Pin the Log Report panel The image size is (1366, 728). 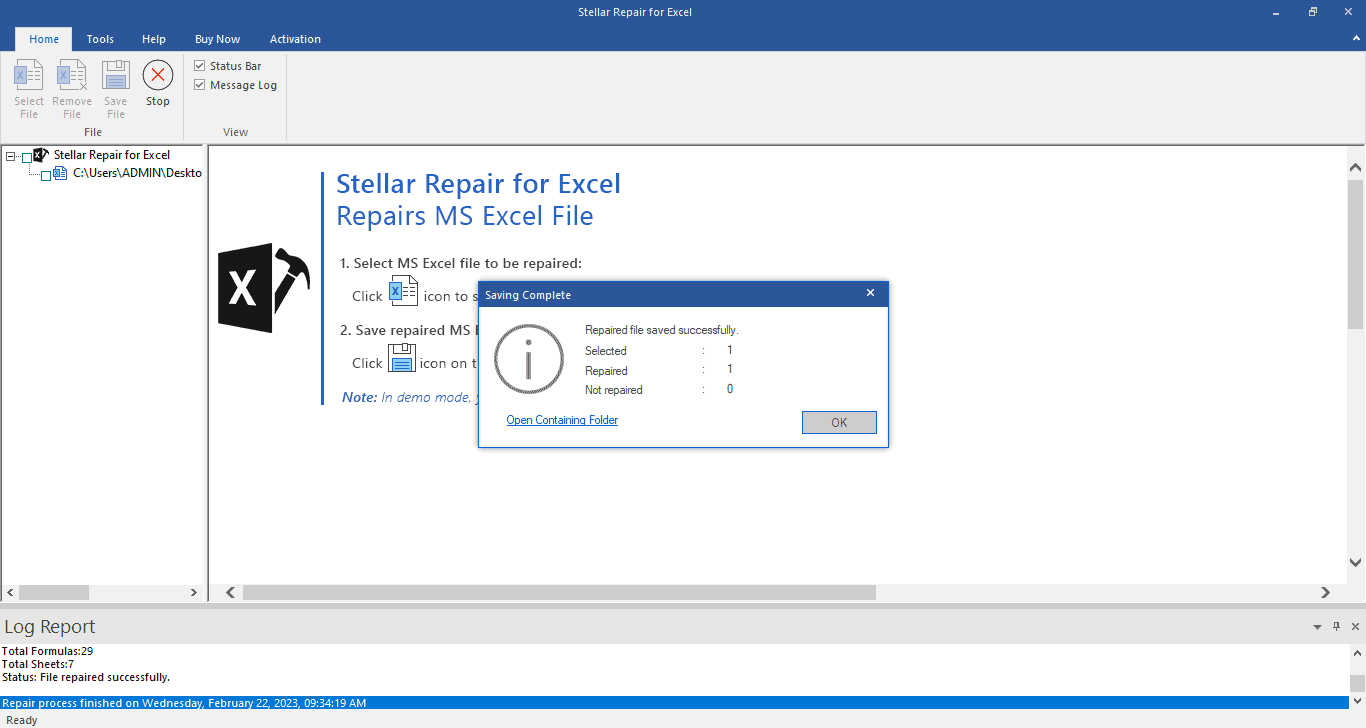click(1336, 627)
